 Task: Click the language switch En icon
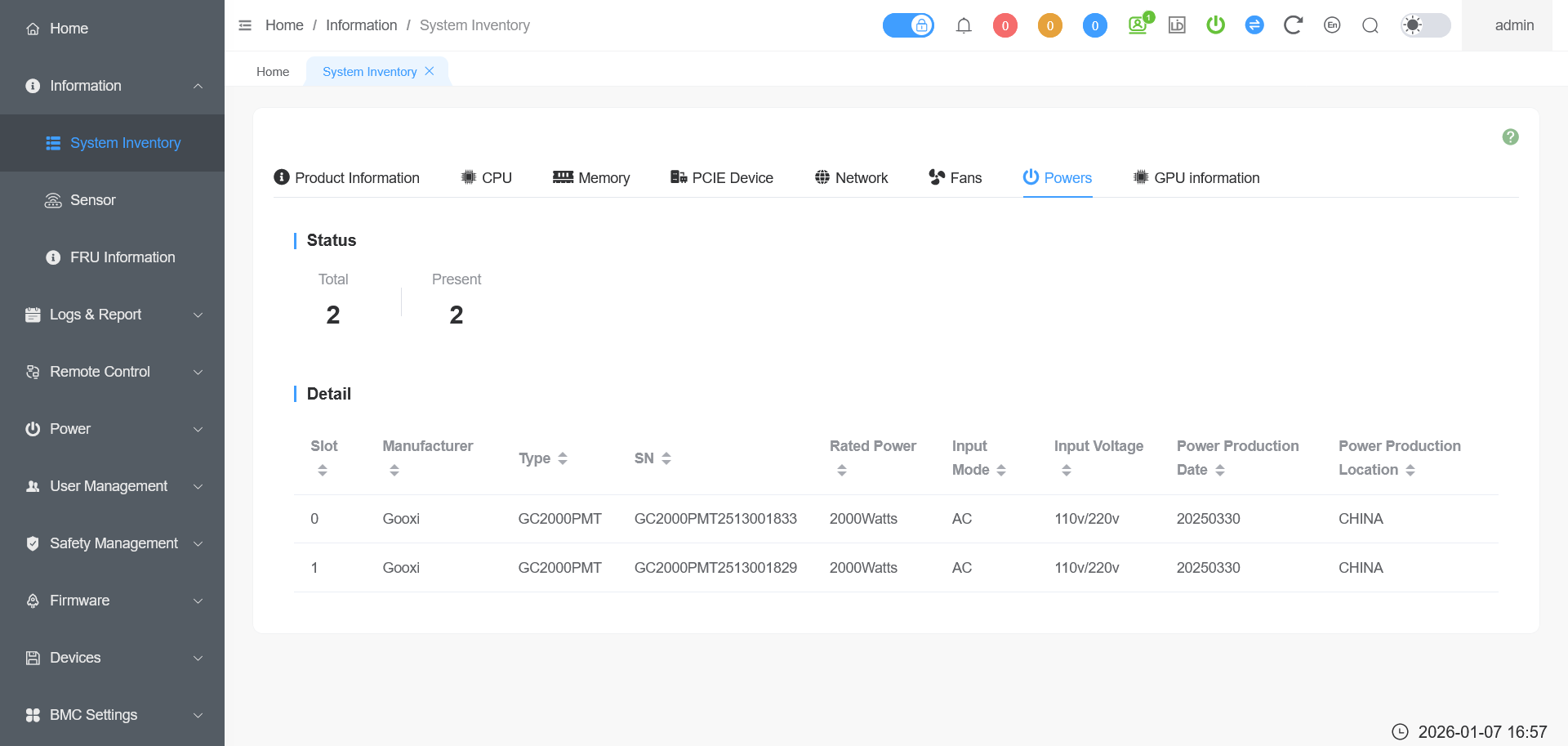click(x=1332, y=25)
